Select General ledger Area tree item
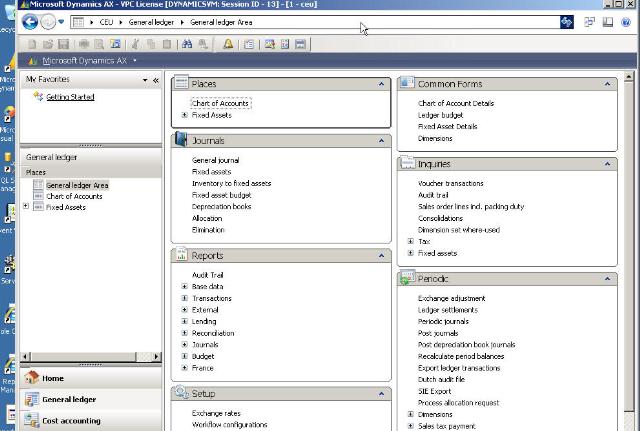Image resolution: width=640 pixels, height=431 pixels. 77,185
